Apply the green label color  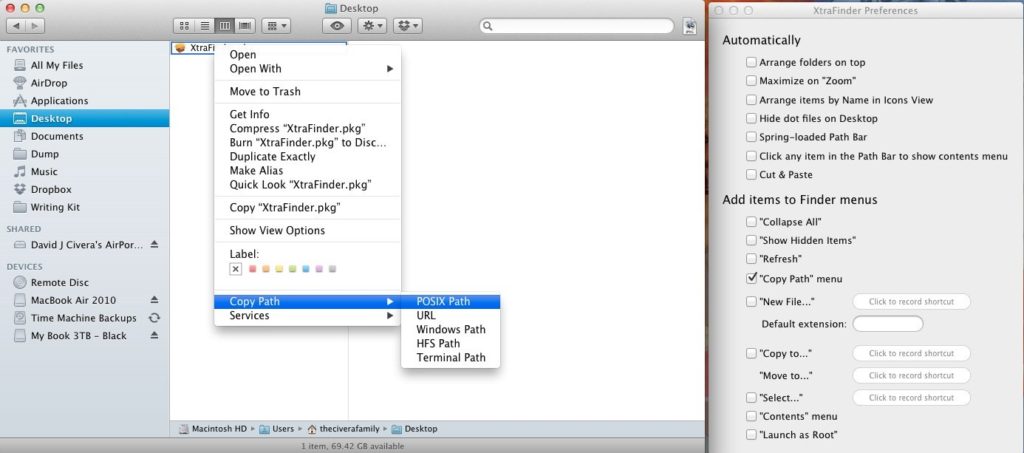tap(293, 269)
